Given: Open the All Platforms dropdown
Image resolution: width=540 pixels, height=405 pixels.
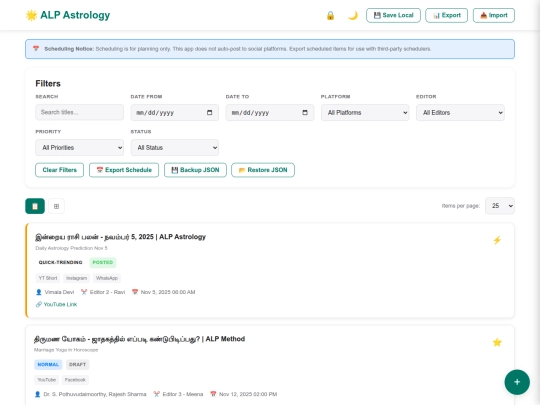Looking at the screenshot, I should tap(365, 113).
